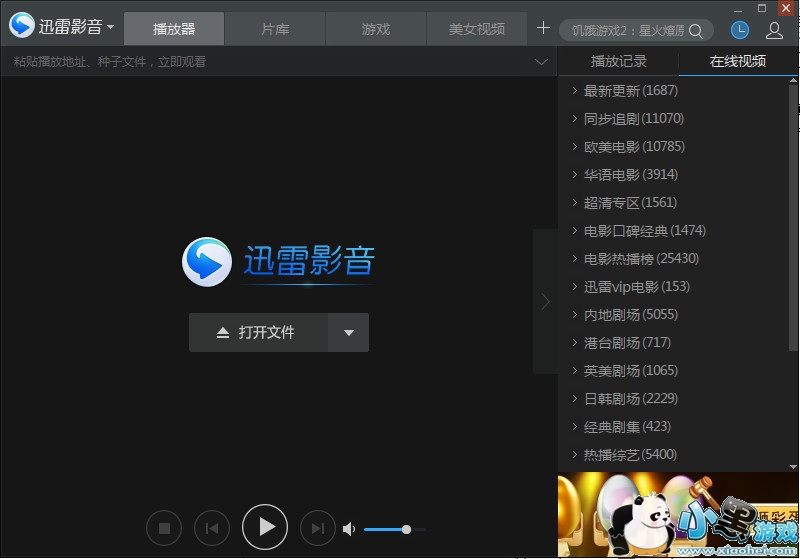
Task: Mute audio with the speaker icon
Action: (x=349, y=529)
